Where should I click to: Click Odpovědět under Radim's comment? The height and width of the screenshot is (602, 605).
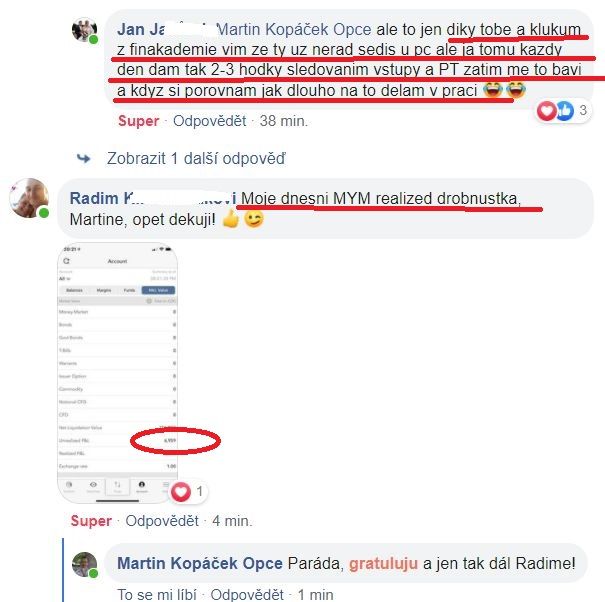click(x=162, y=521)
